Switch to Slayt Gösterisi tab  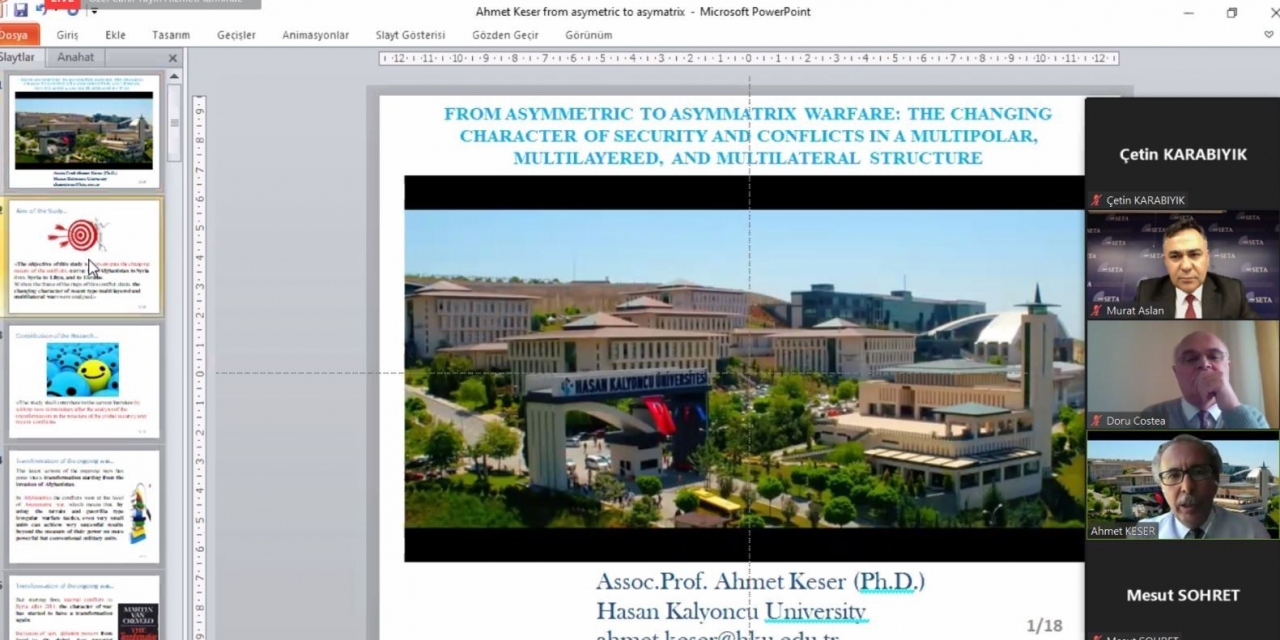point(410,35)
